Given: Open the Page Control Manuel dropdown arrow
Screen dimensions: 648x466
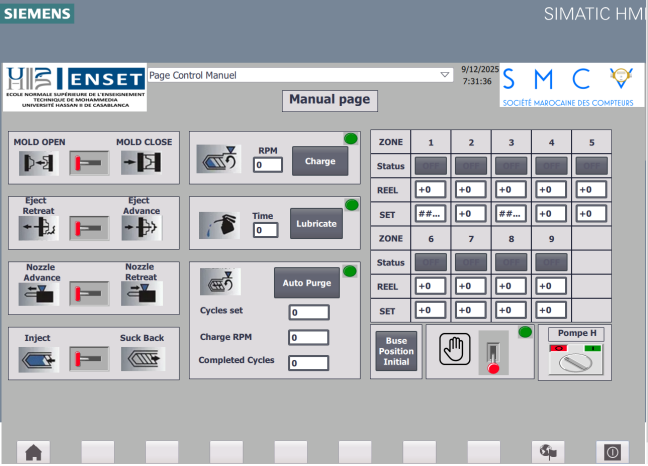Looking at the screenshot, I should tap(445, 75).
